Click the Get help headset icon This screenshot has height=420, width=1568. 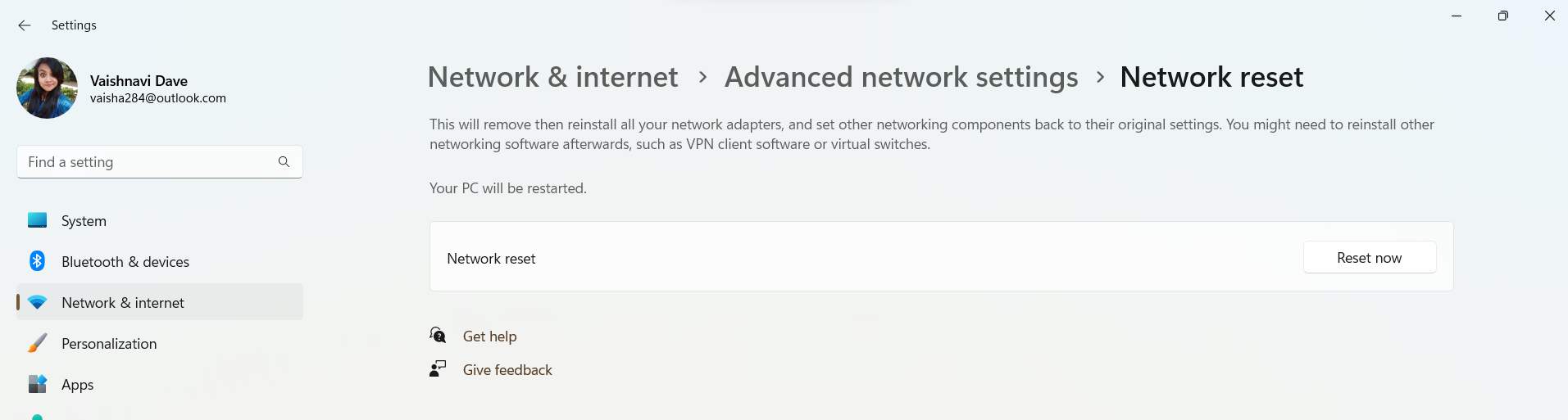[x=438, y=336]
